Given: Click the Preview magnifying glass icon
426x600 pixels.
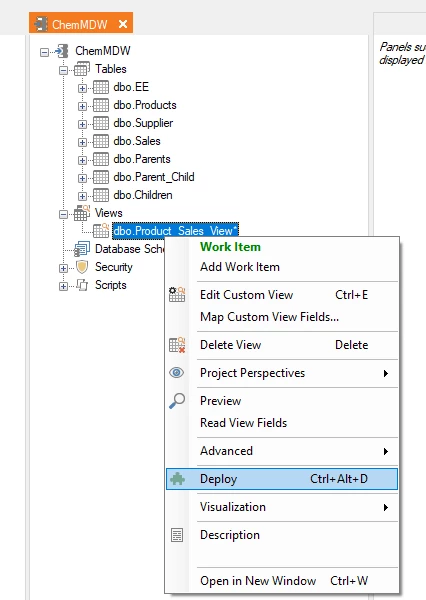Looking at the screenshot, I should 177,401.
